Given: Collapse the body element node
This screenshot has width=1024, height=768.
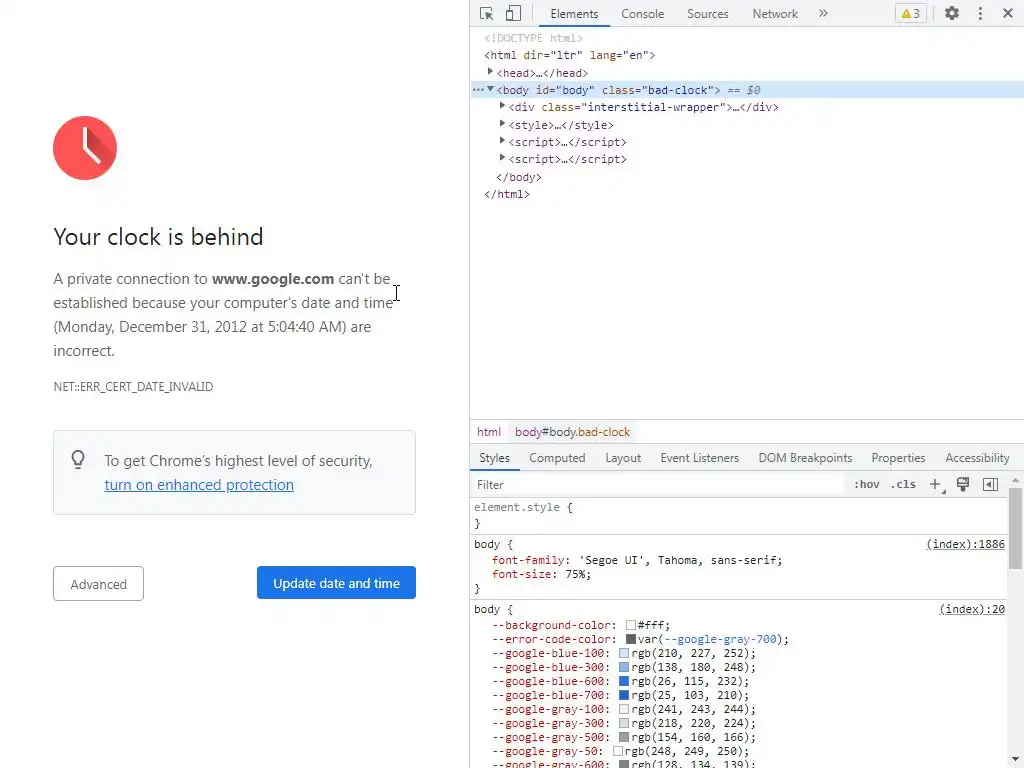Looking at the screenshot, I should (490, 89).
